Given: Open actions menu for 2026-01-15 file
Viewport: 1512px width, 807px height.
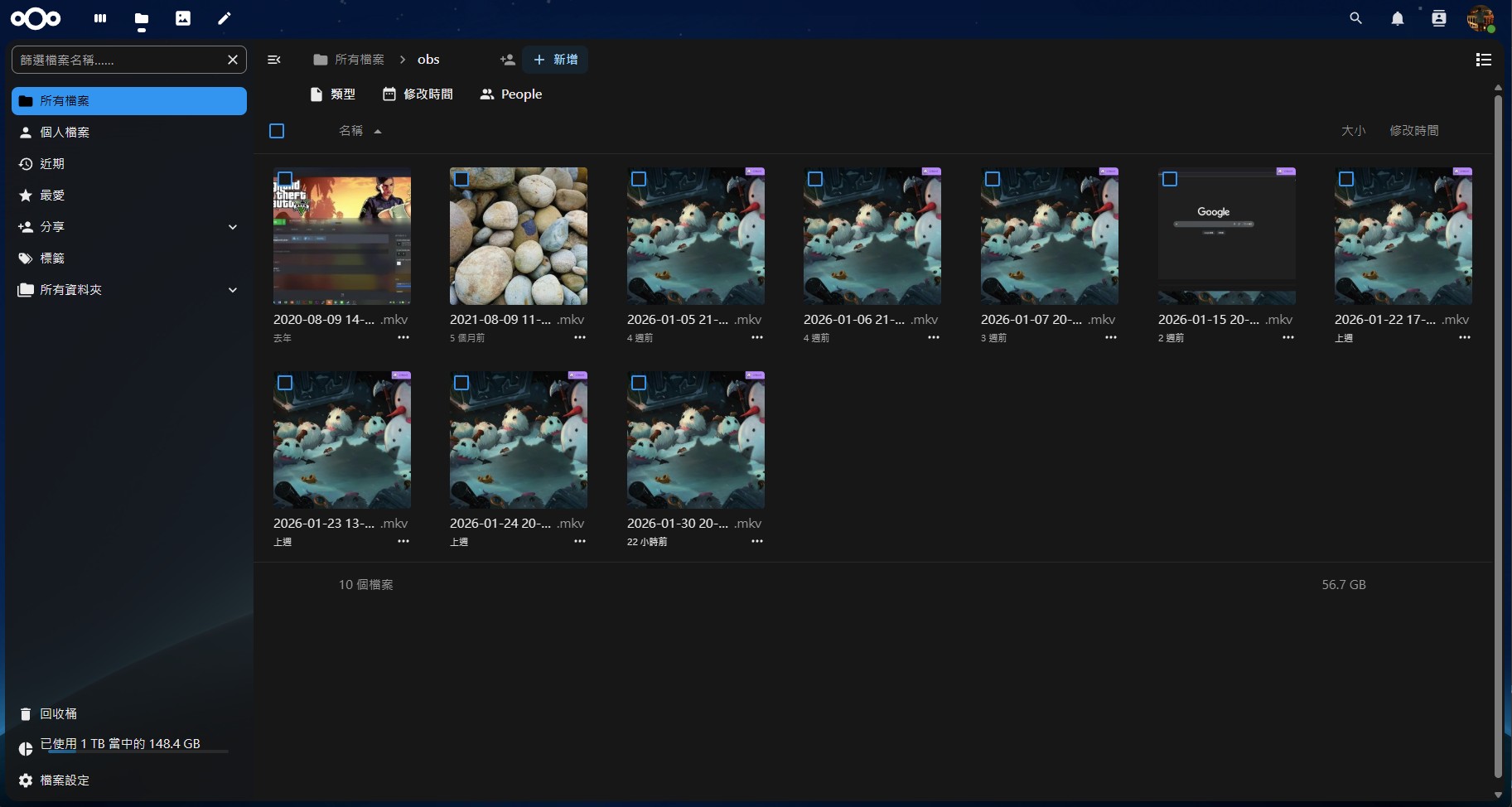Looking at the screenshot, I should [1288, 337].
